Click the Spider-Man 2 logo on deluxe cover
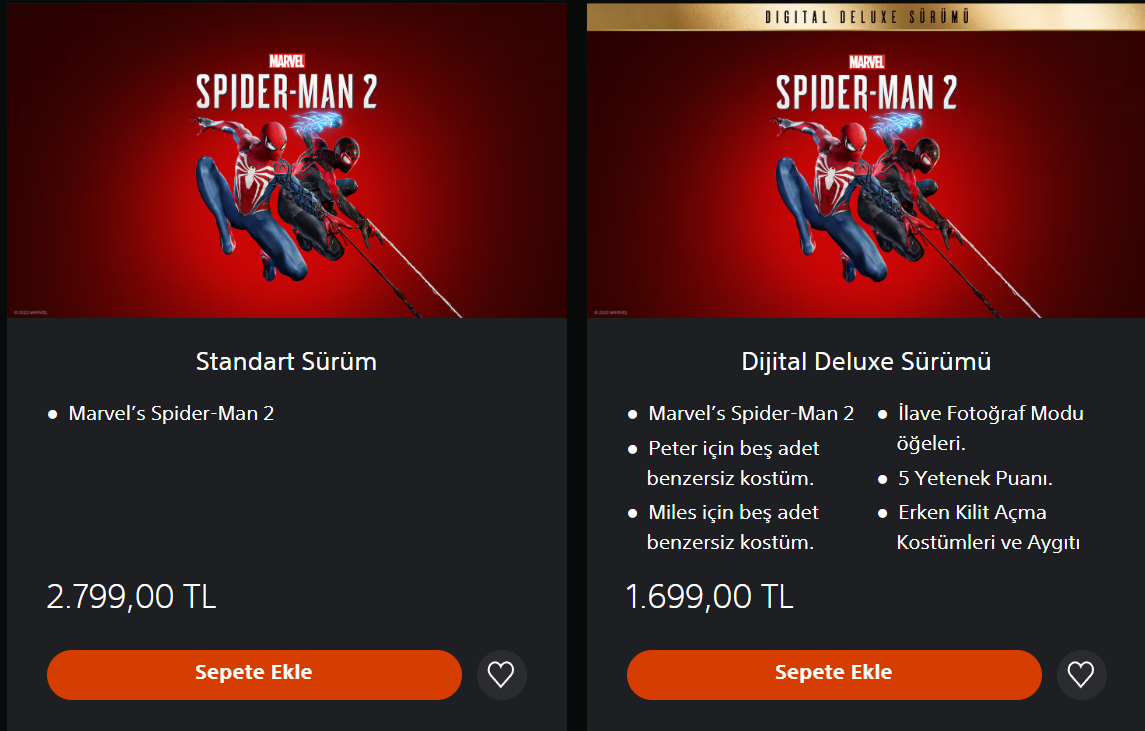Screen dimensions: 1145x731 (x=866, y=85)
